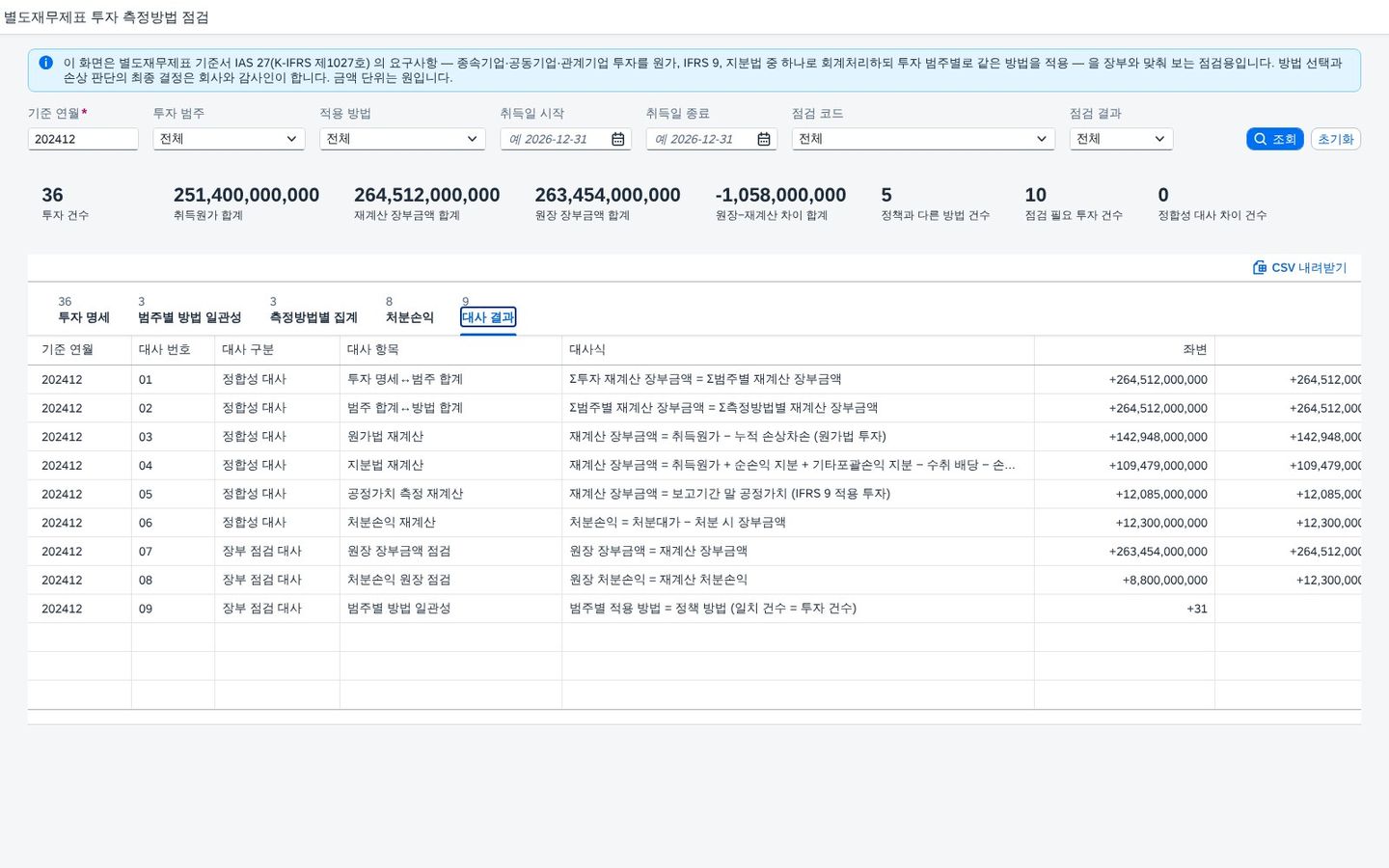
Task: Click the 251,400,000,000 취득원가 합계 figure
Action: pos(246,195)
